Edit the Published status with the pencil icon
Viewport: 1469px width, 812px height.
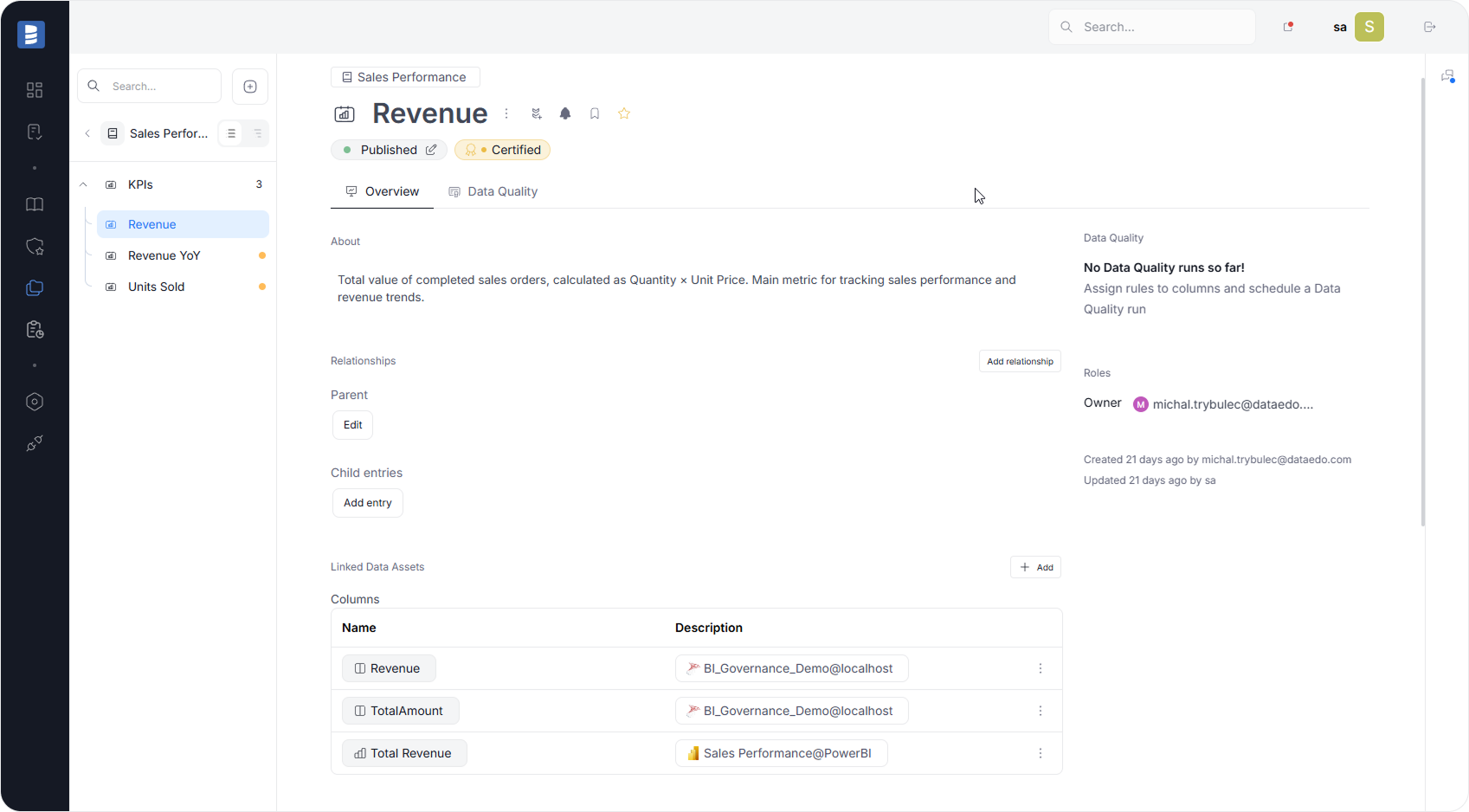tap(433, 149)
